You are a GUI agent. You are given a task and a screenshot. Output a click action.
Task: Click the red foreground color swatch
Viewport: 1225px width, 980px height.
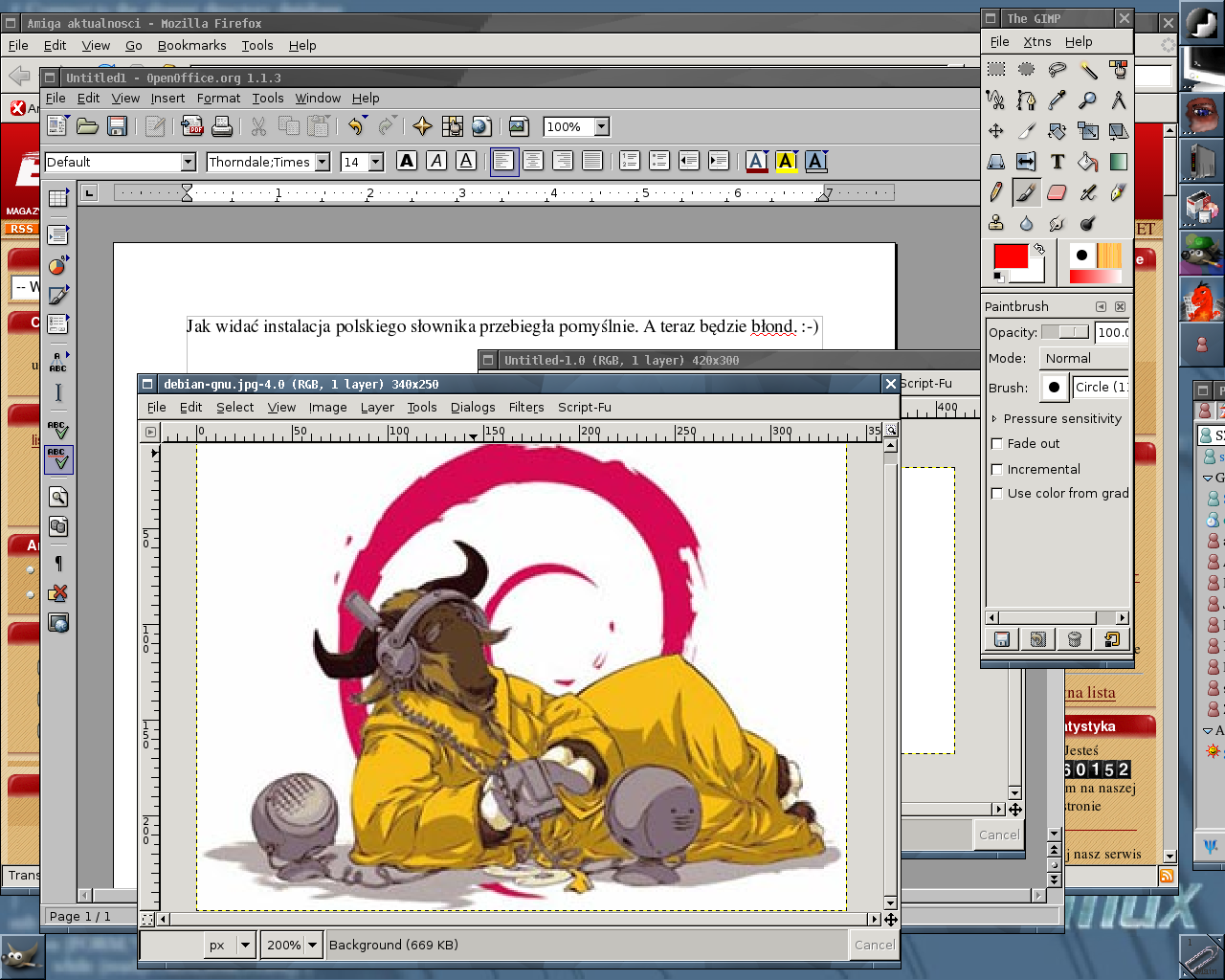1010,256
